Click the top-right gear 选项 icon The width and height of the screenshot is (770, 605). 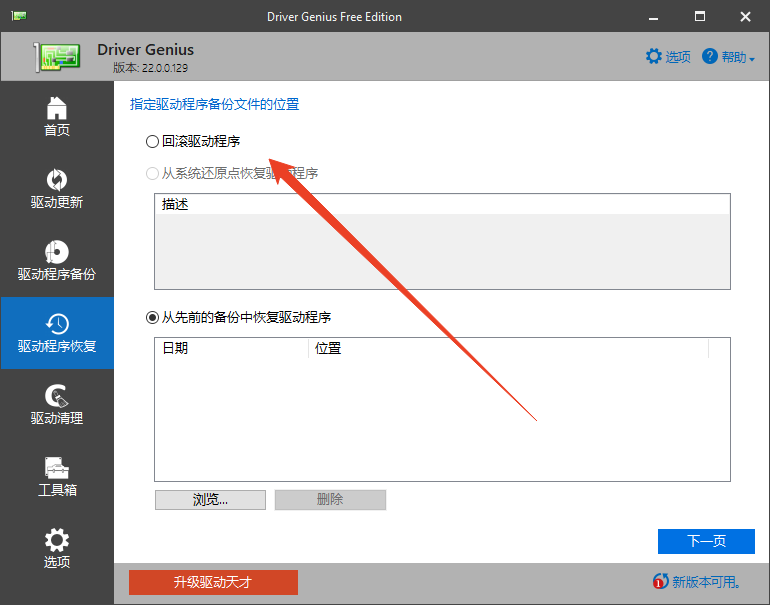654,56
